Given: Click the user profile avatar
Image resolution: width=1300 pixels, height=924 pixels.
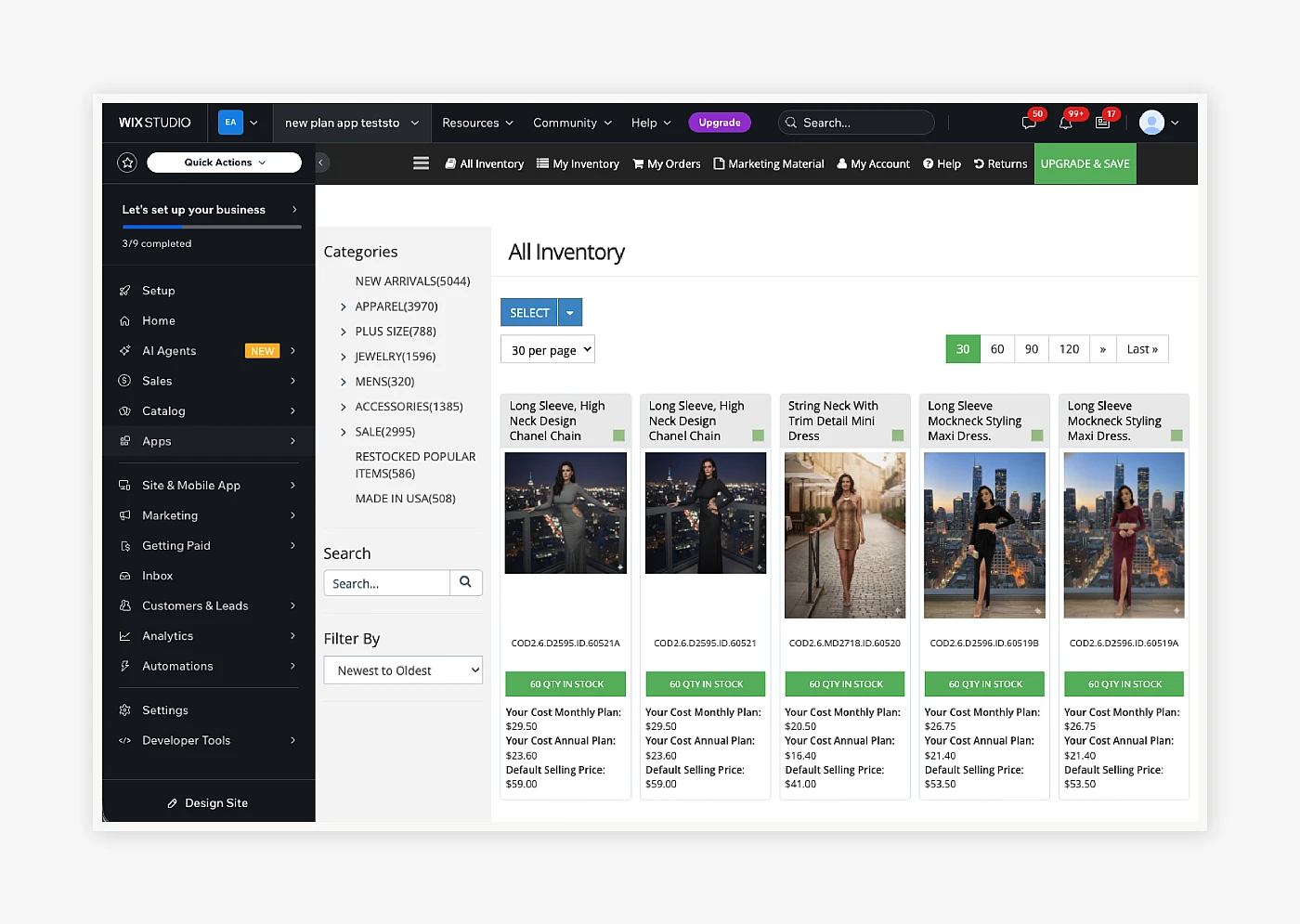Looking at the screenshot, I should click(x=1151, y=123).
